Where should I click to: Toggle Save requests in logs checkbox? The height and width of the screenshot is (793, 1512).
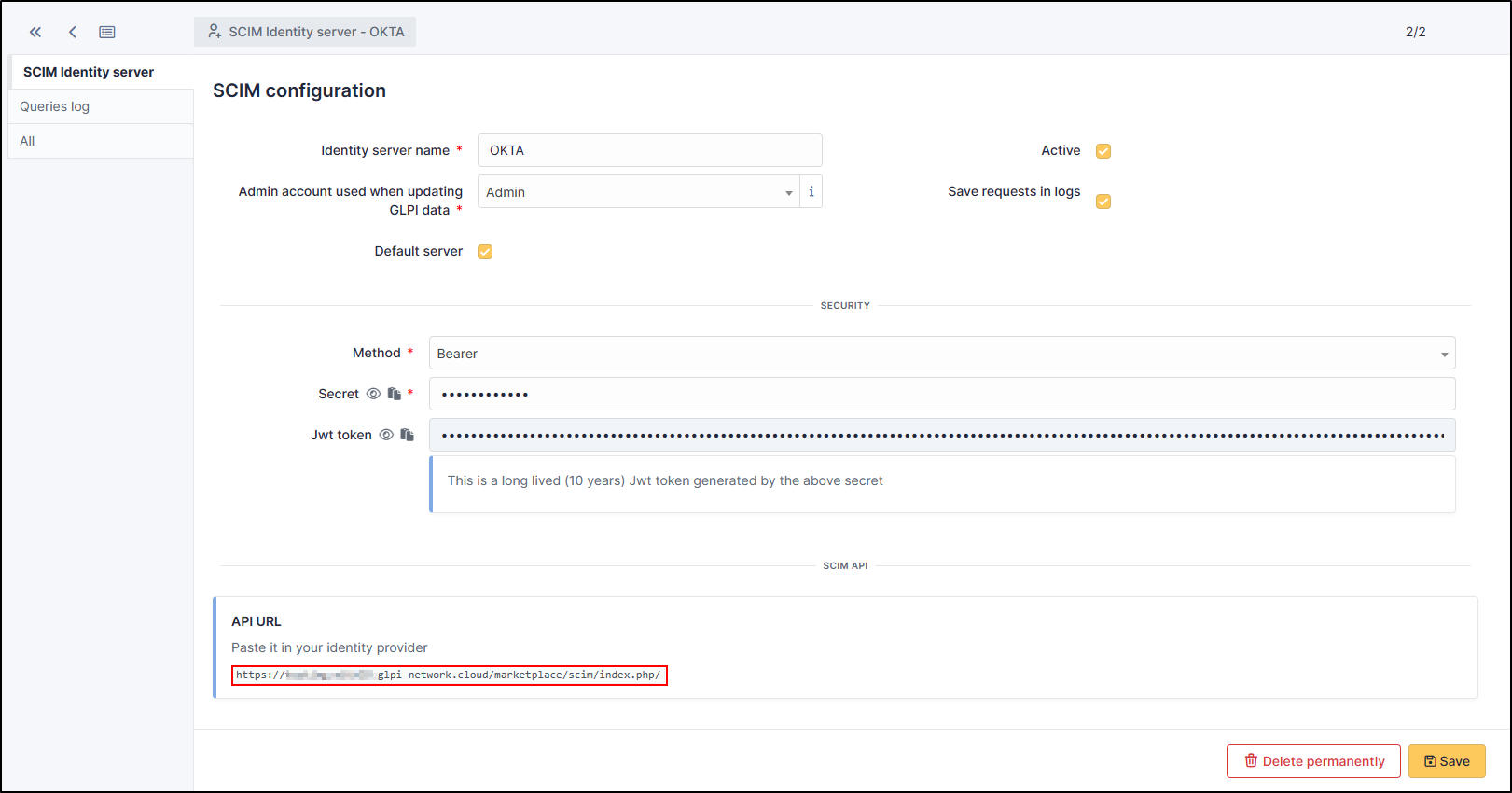(1103, 202)
